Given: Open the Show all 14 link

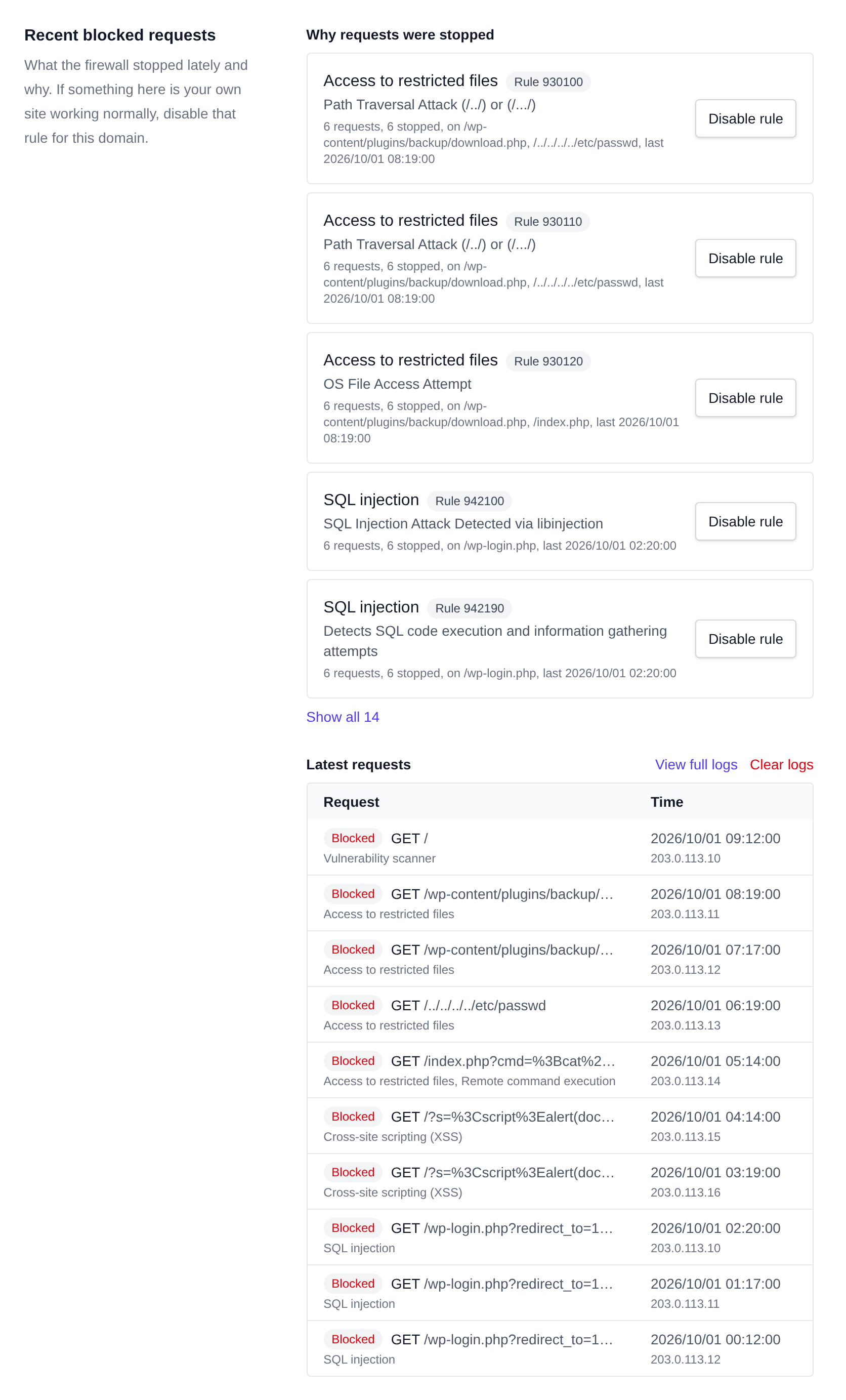Looking at the screenshot, I should point(343,717).
